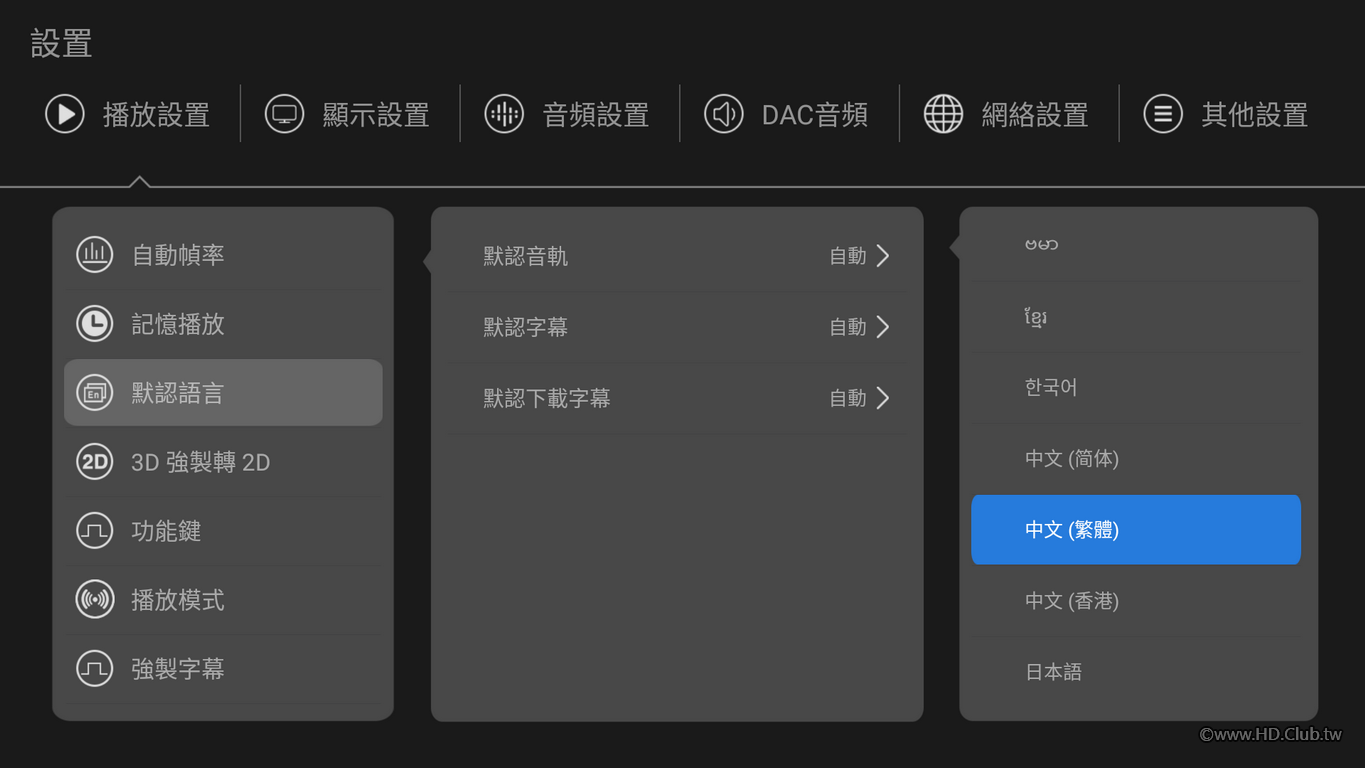Viewport: 1365px width, 768px height.
Task: Click the broadcast icon for 播放模式
Action: [95, 600]
